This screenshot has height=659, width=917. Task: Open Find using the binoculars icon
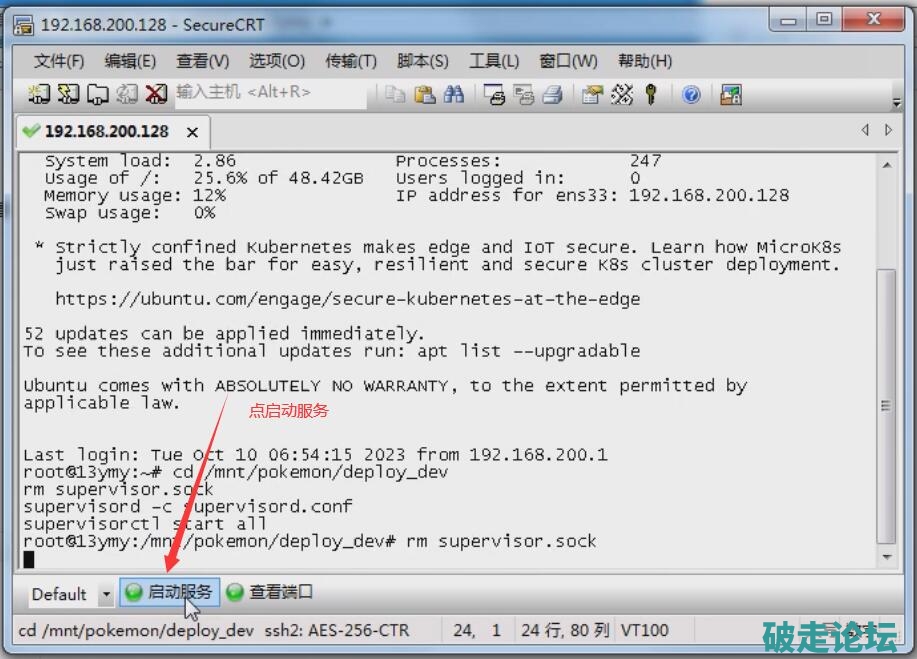(x=454, y=94)
